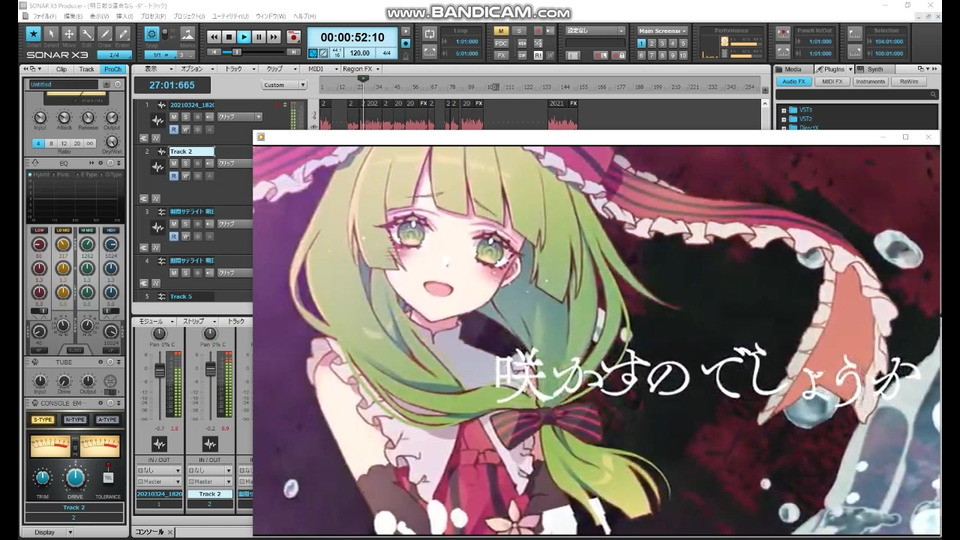960x540 pixels.
Task: Toggle the mix module Mute (M) button
Action: (x=501, y=31)
